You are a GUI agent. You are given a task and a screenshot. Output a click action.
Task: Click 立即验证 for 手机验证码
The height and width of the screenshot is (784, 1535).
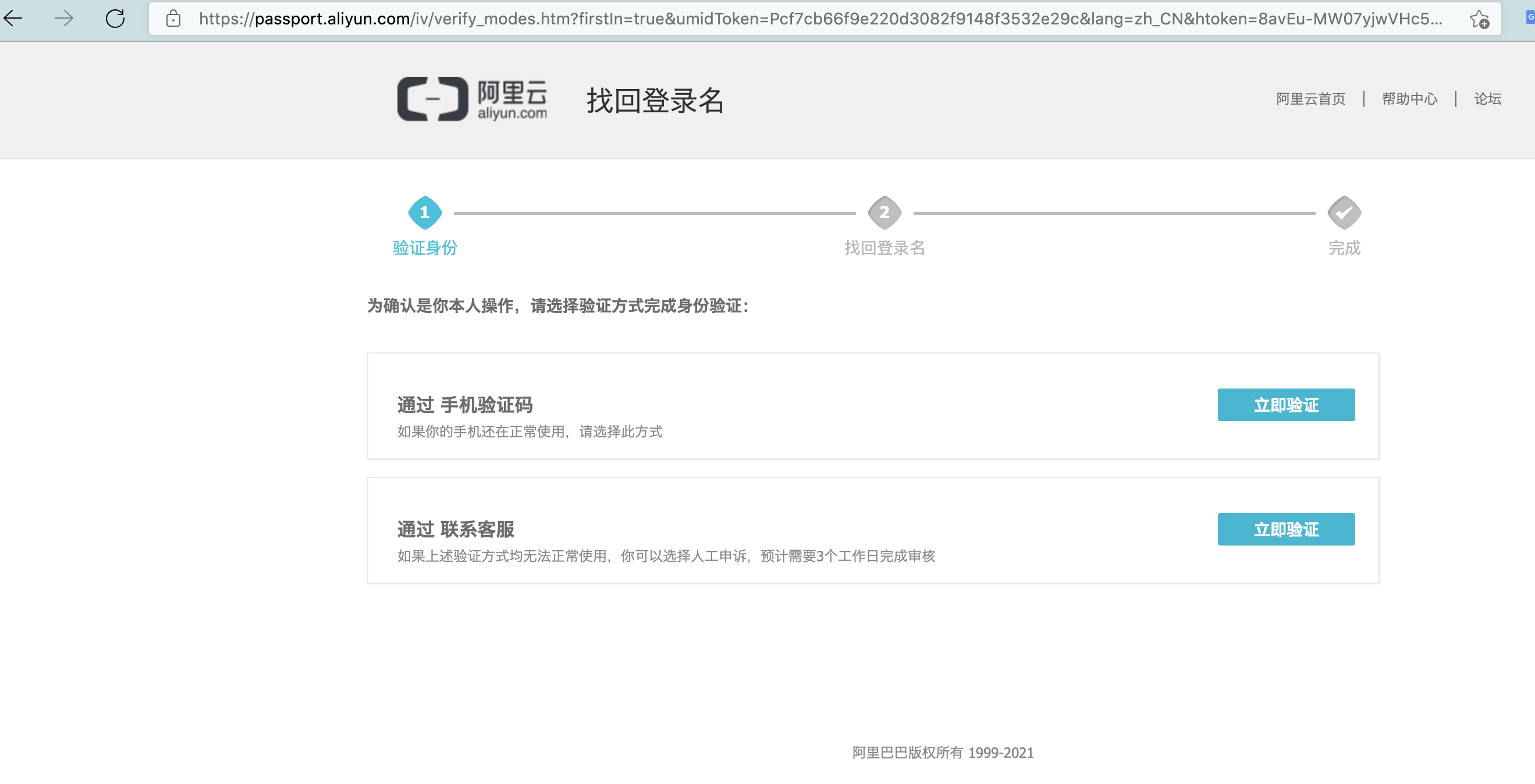click(x=1286, y=405)
